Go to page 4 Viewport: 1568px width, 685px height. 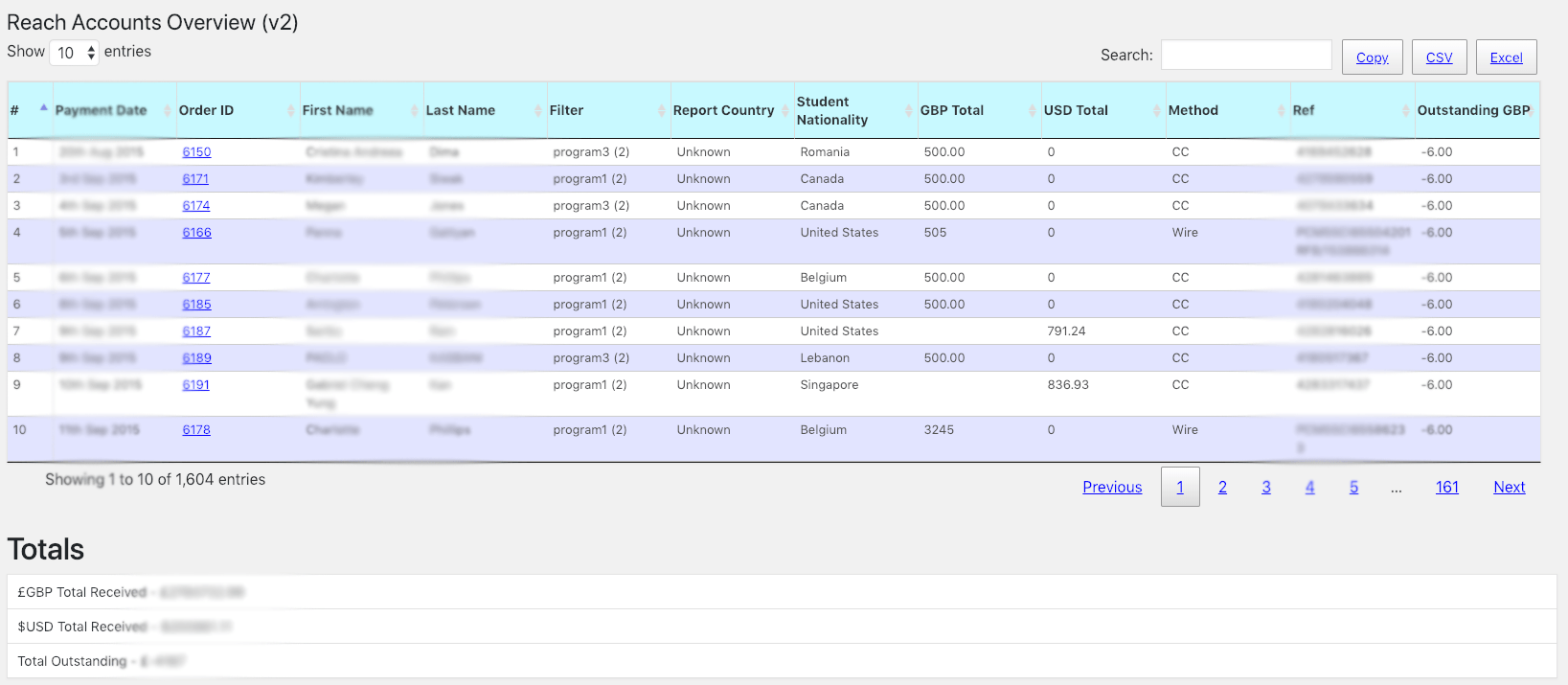pyautogui.click(x=1309, y=487)
